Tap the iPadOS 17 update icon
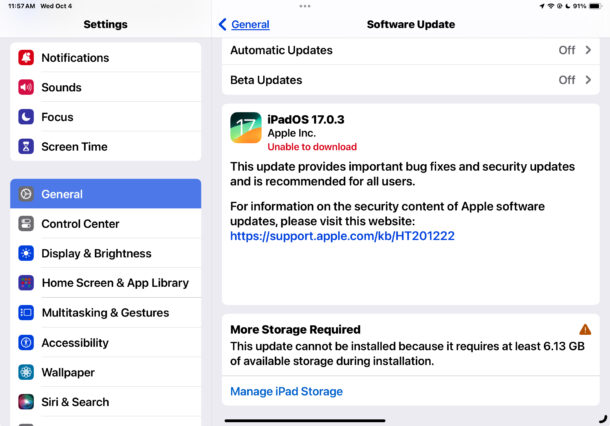Viewport: 610px width, 426px height. point(246,128)
